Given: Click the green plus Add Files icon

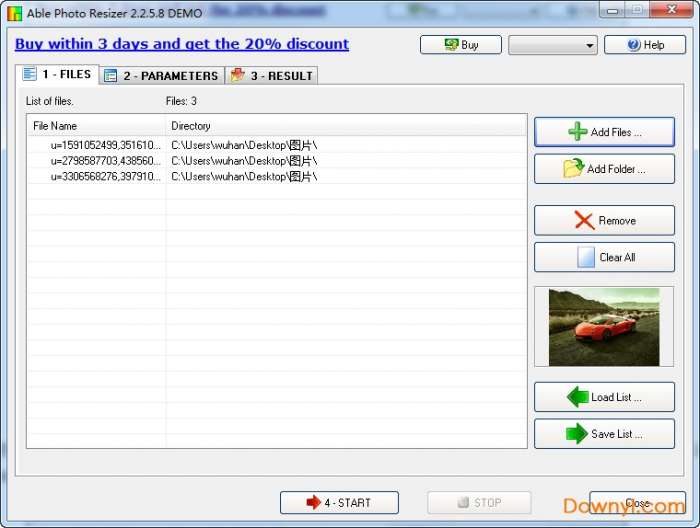Looking at the screenshot, I should point(577,132).
